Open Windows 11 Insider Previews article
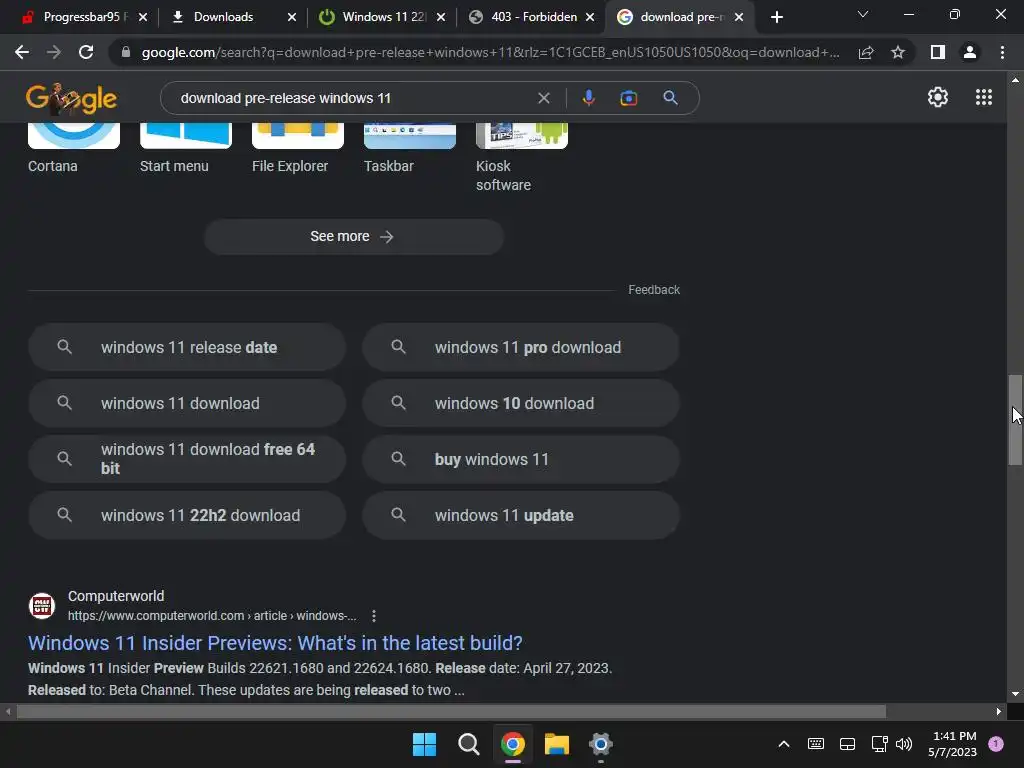 click(x=275, y=643)
